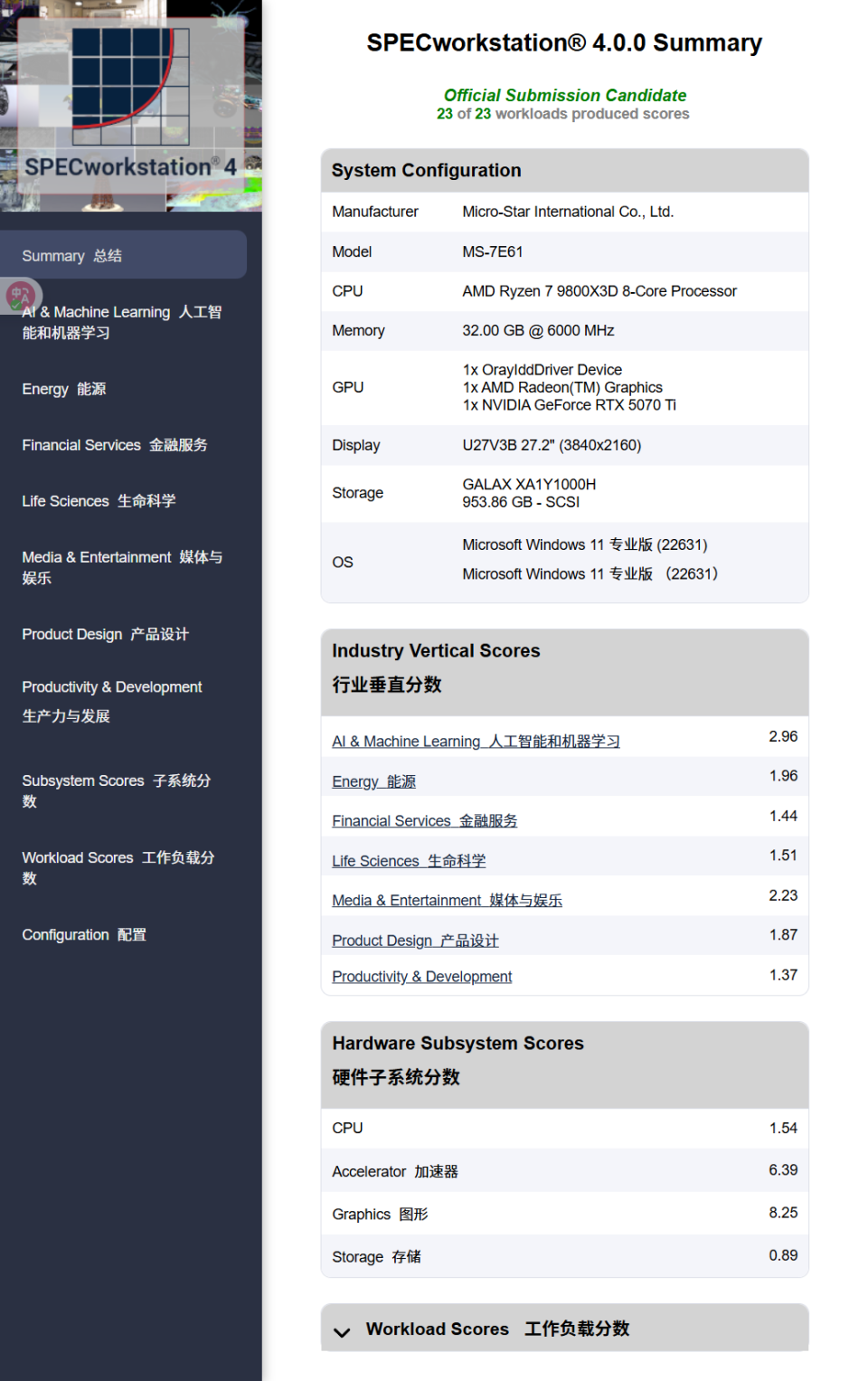This screenshot has height=1381, width=868.
Task: Click the page title SPECworkstation 4.0.0 Summary
Action: tap(564, 43)
